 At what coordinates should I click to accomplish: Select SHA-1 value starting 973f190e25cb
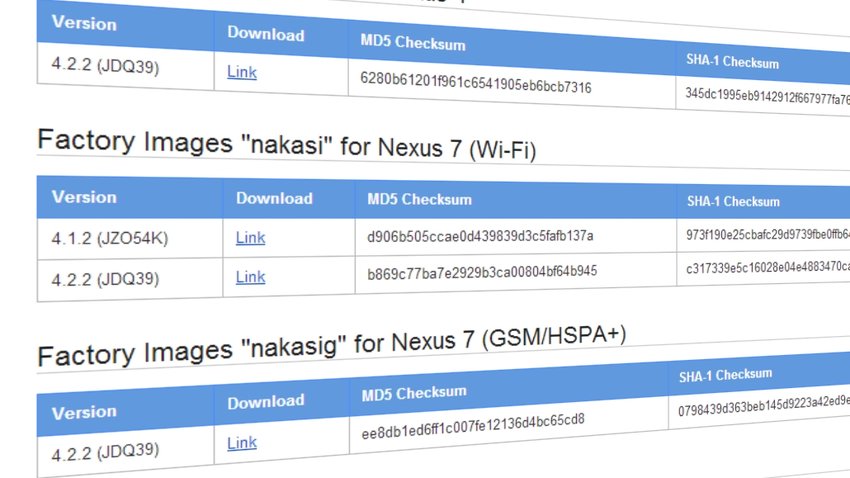(768, 235)
